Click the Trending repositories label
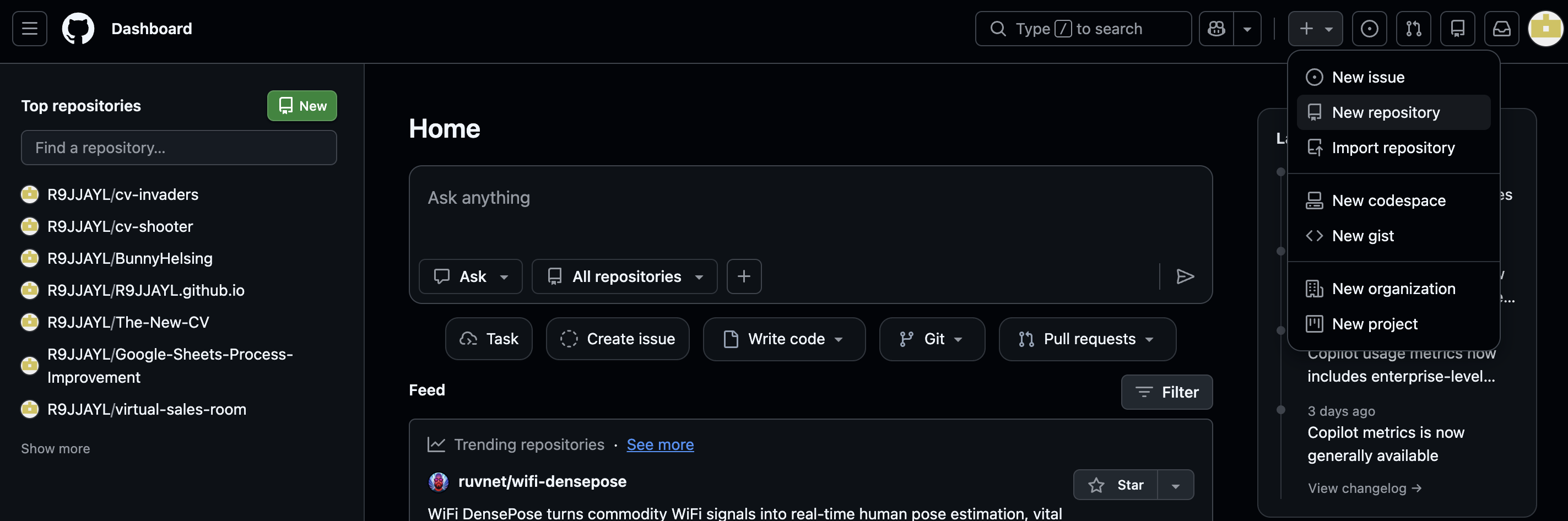This screenshot has width=1568, height=521. tap(529, 445)
